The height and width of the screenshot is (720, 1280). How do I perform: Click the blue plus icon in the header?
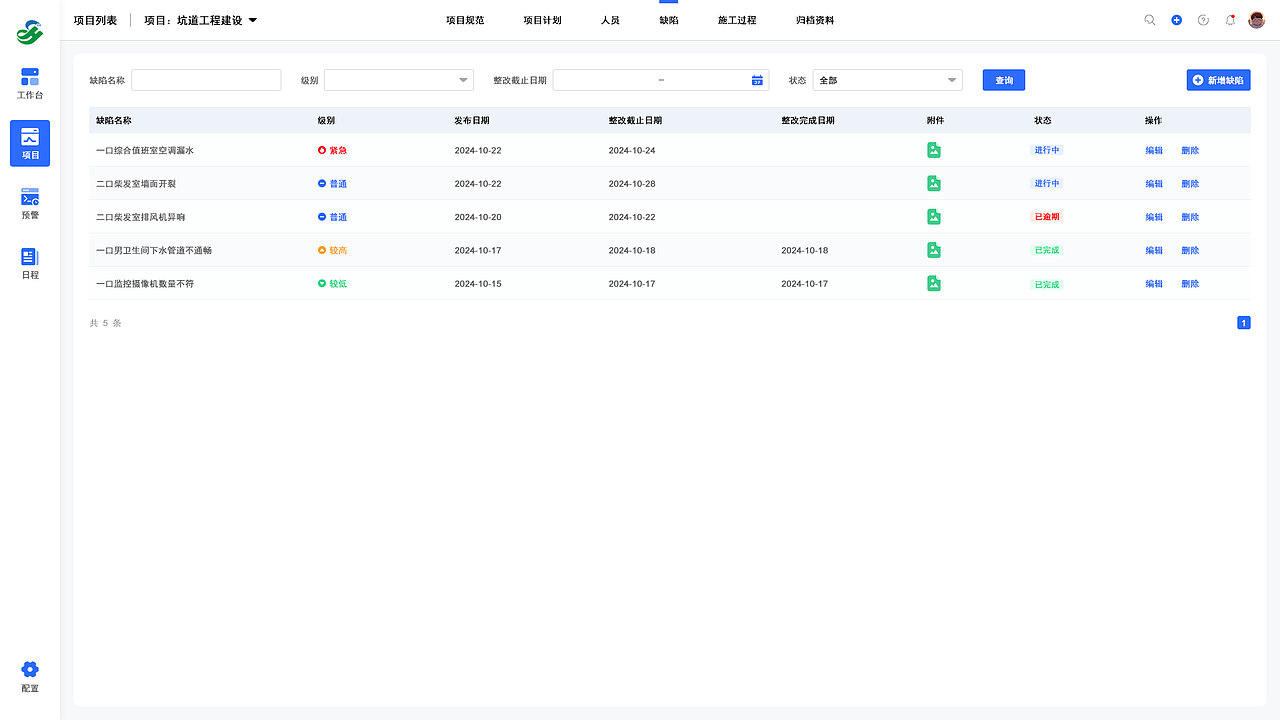coord(1176,19)
